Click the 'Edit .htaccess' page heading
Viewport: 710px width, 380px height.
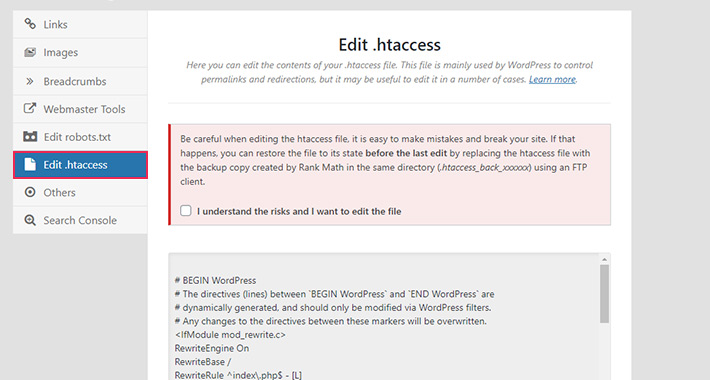(x=389, y=45)
